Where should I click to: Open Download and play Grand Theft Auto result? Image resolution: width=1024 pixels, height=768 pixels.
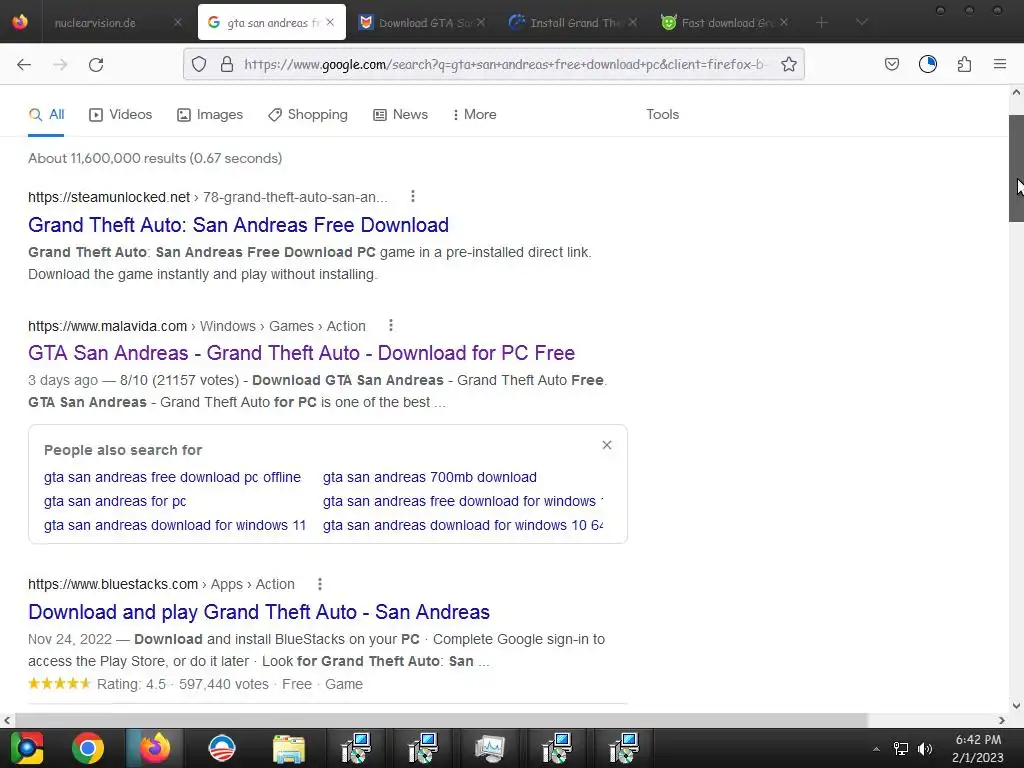(x=259, y=612)
